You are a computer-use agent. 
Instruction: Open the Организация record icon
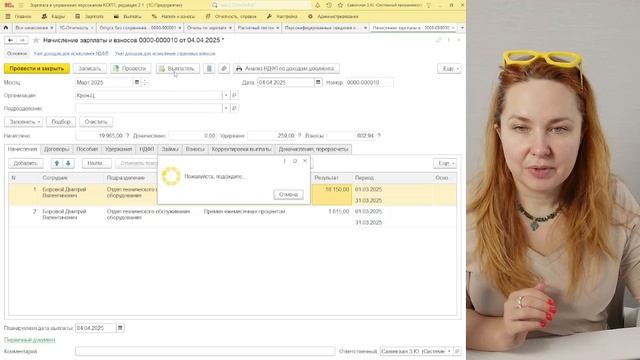point(234,95)
